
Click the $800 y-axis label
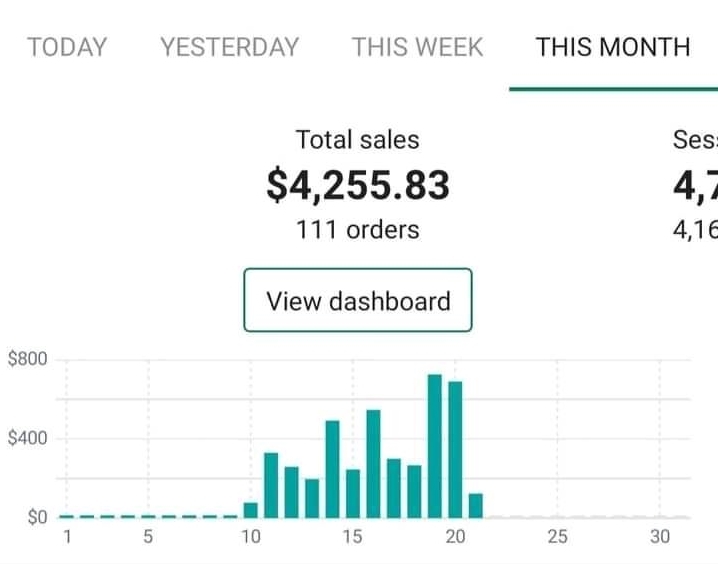27,360
